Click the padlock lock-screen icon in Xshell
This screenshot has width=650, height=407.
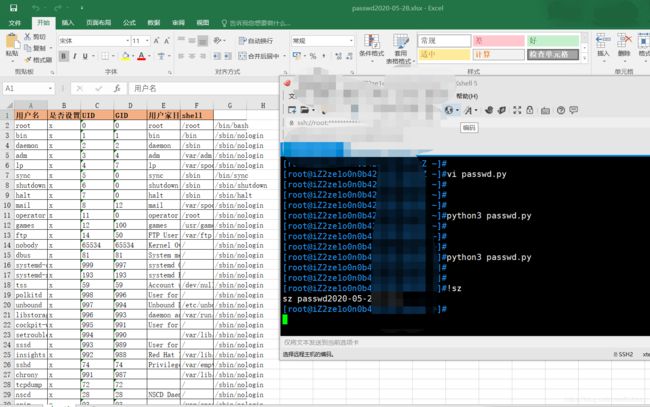click(x=530, y=110)
